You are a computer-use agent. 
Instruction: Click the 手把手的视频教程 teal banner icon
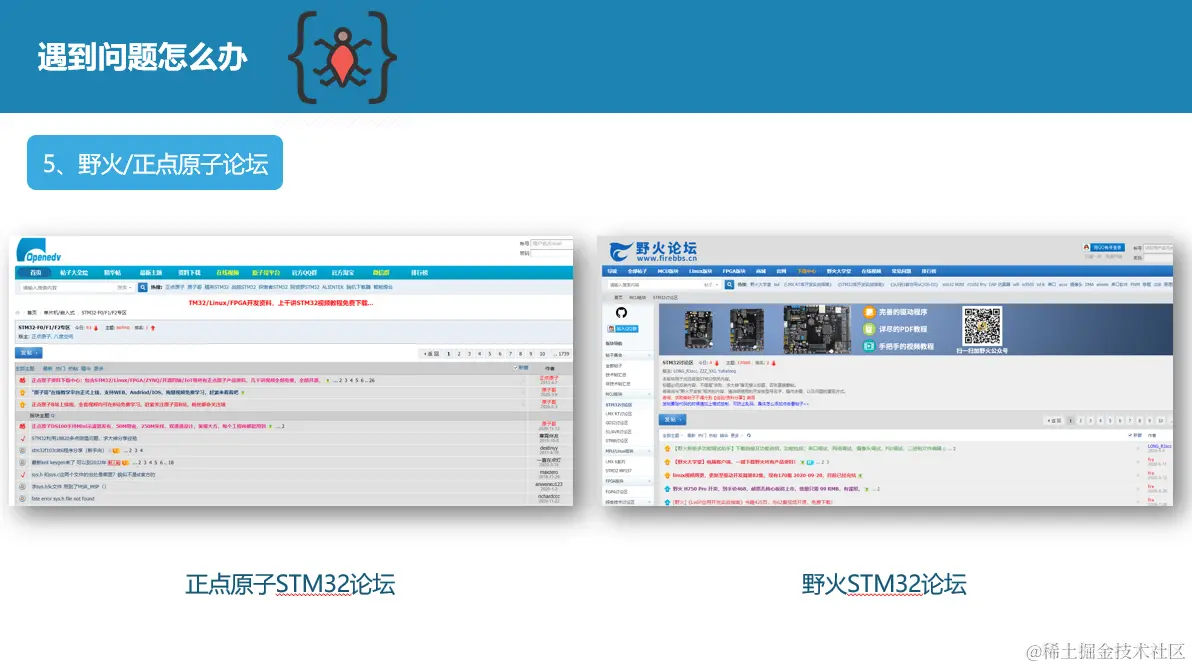click(869, 347)
